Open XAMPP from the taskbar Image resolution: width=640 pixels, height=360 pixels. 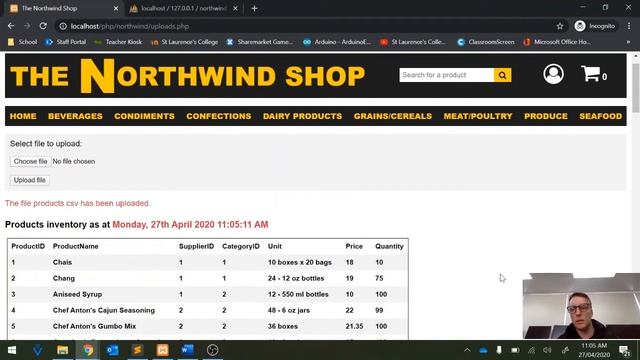click(162, 350)
